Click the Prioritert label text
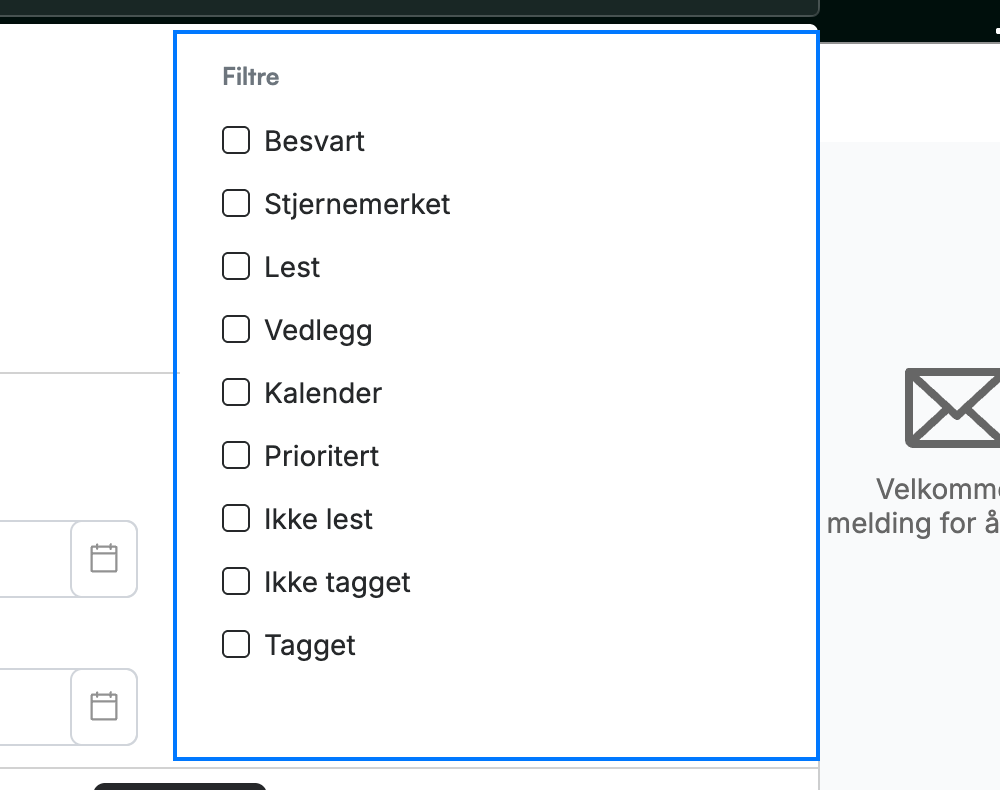Screen dimensions: 1000x790 tap(321, 456)
